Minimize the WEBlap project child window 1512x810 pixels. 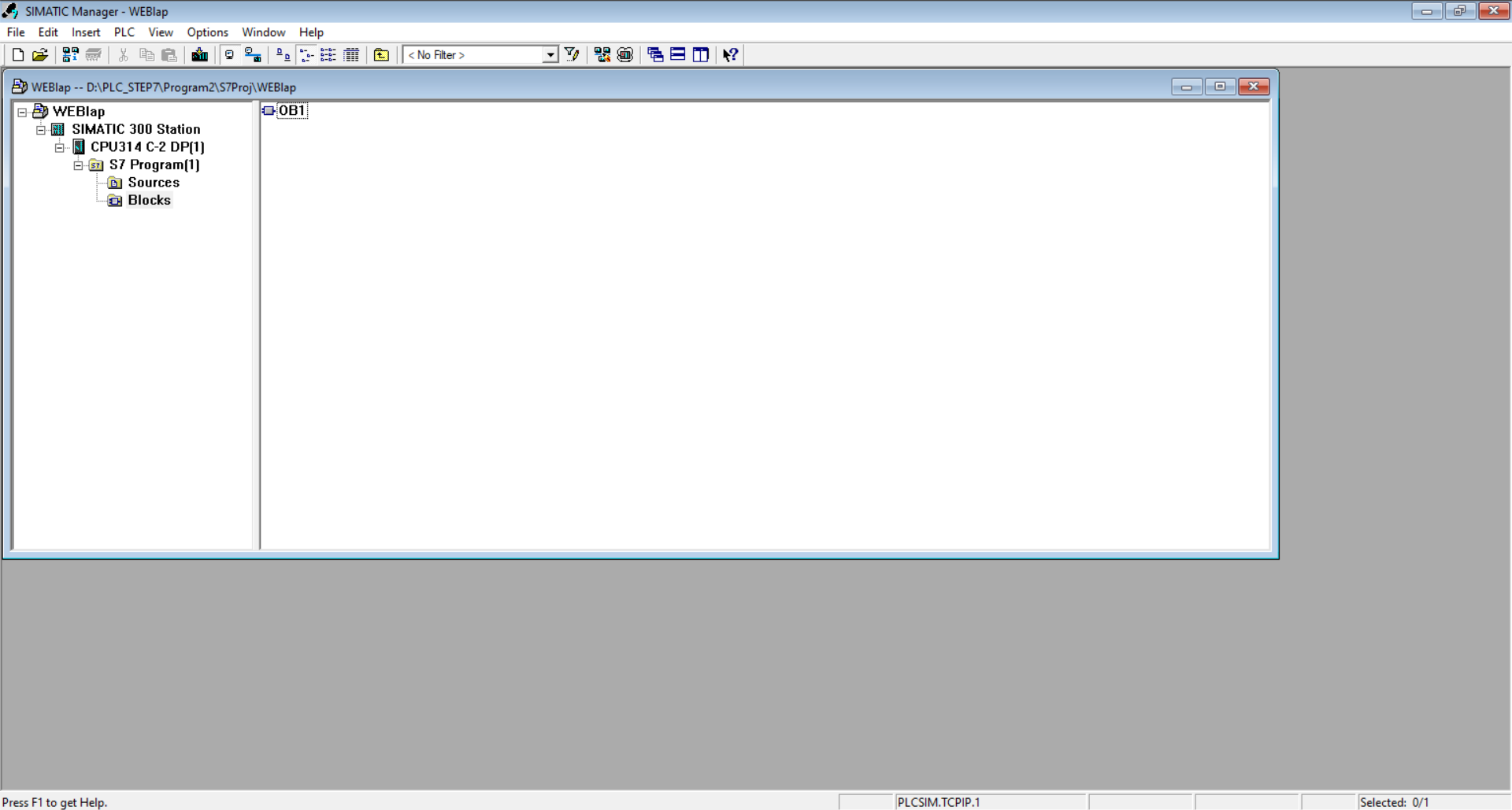tap(1186, 87)
